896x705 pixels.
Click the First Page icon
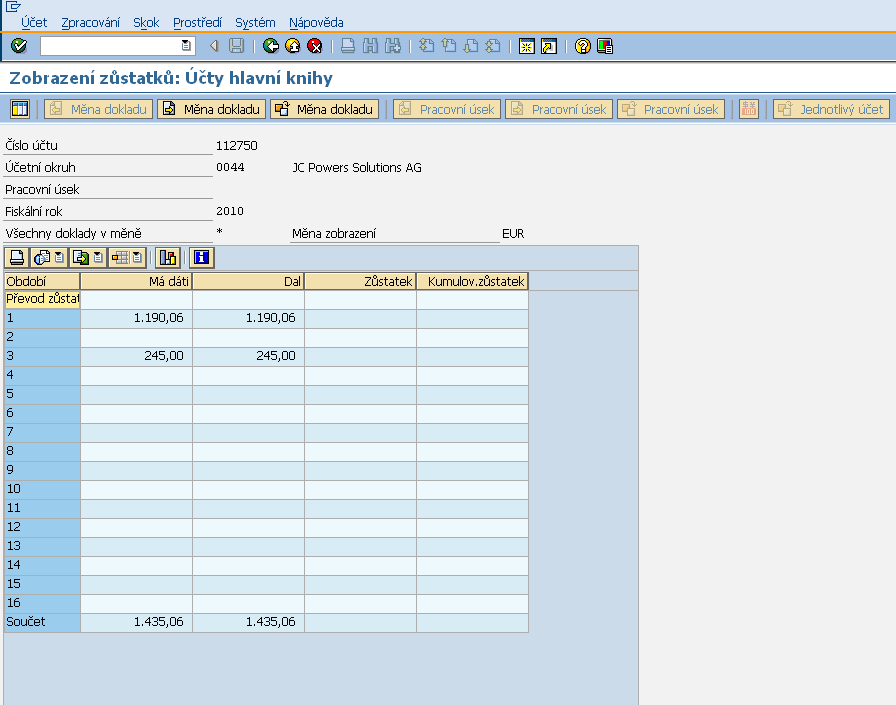pyautogui.click(x=426, y=46)
